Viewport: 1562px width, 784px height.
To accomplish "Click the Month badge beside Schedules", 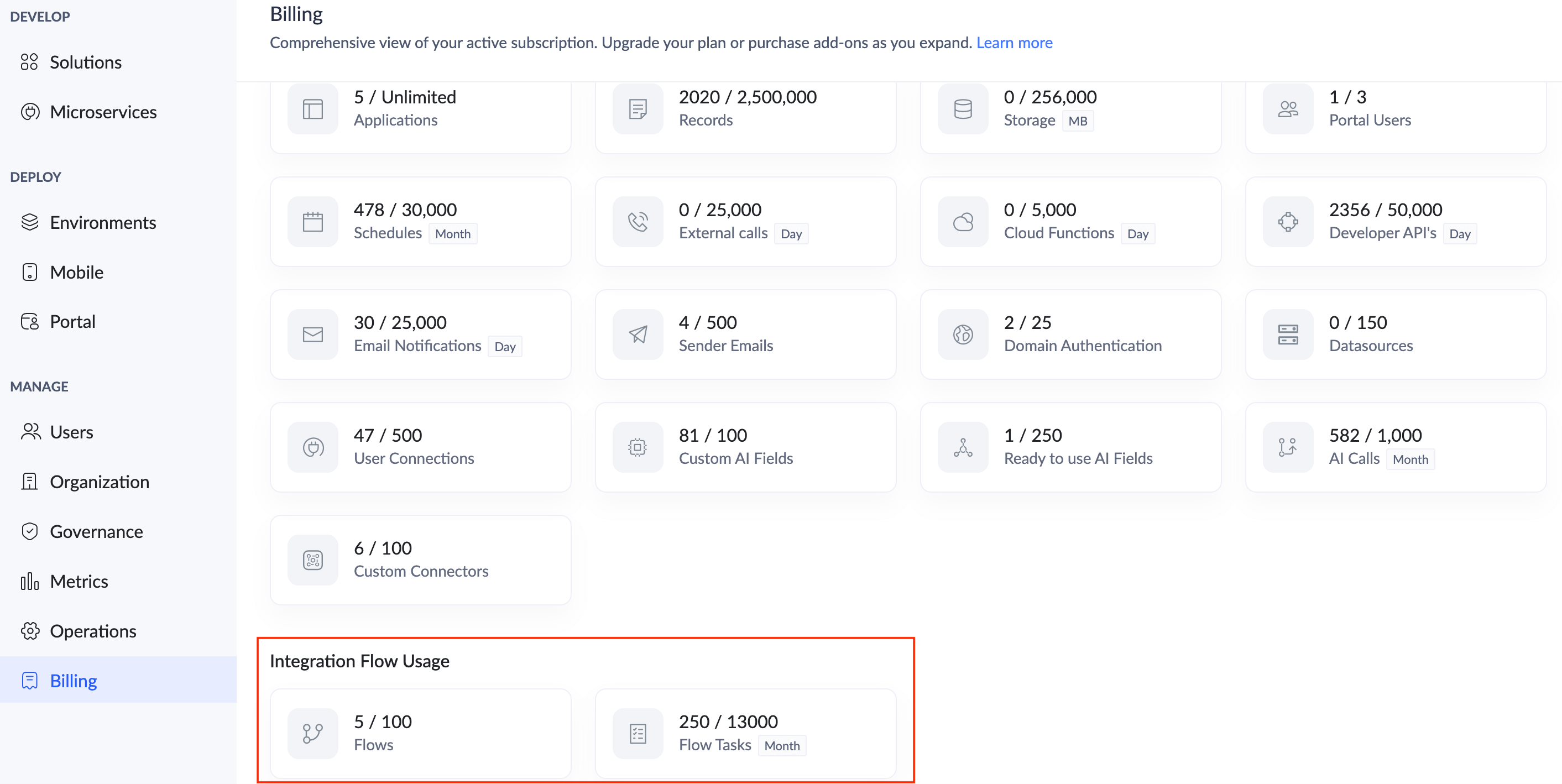I will click(x=452, y=233).
